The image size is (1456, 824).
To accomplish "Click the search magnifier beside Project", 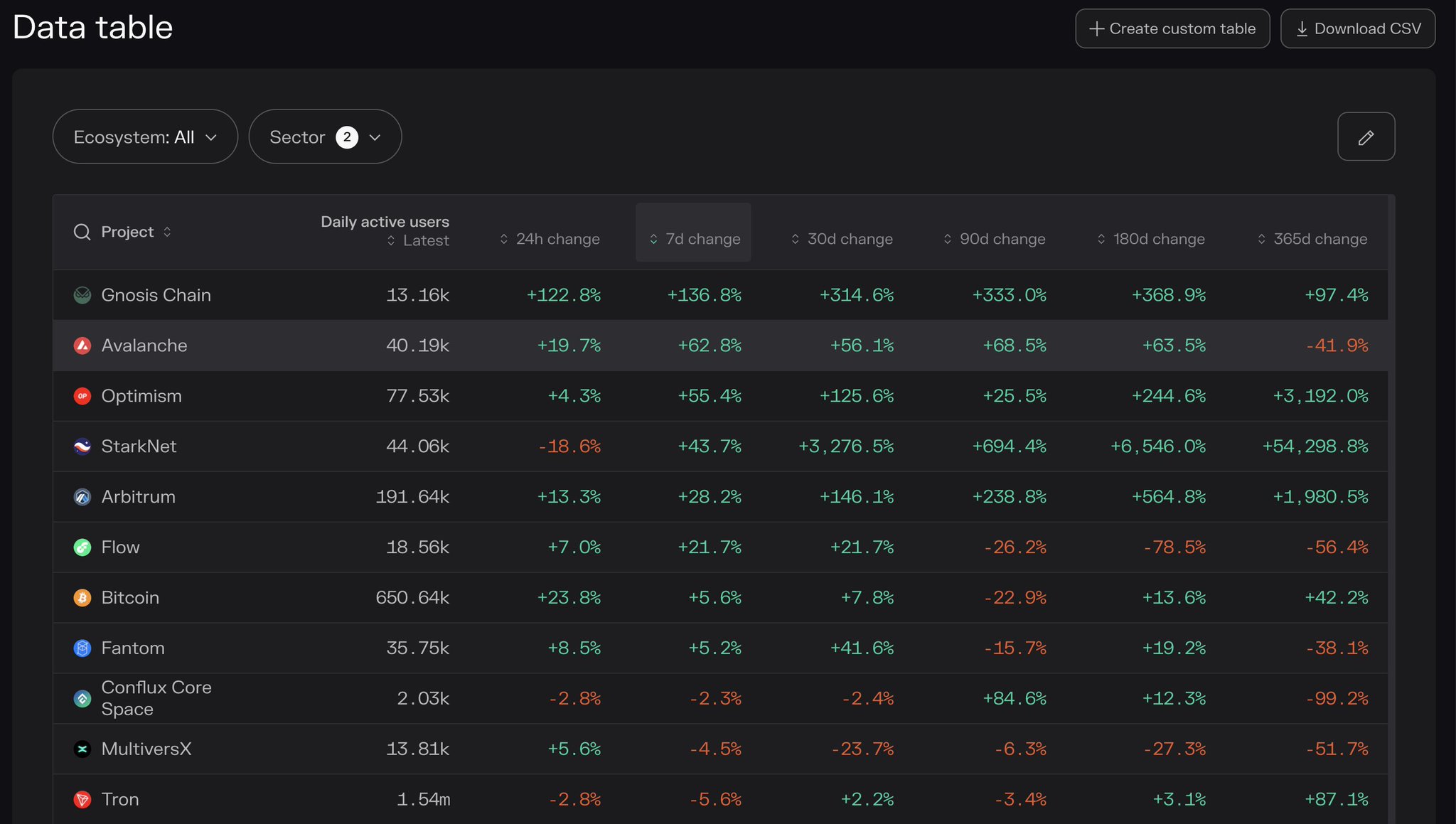I will coord(82,231).
